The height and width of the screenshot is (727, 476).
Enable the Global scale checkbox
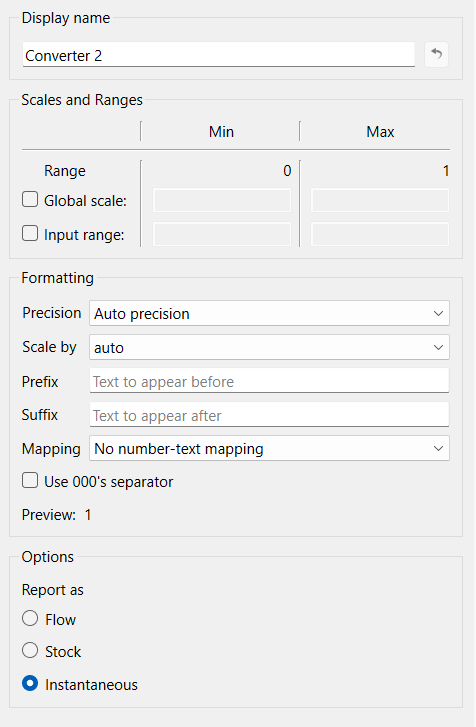click(30, 200)
